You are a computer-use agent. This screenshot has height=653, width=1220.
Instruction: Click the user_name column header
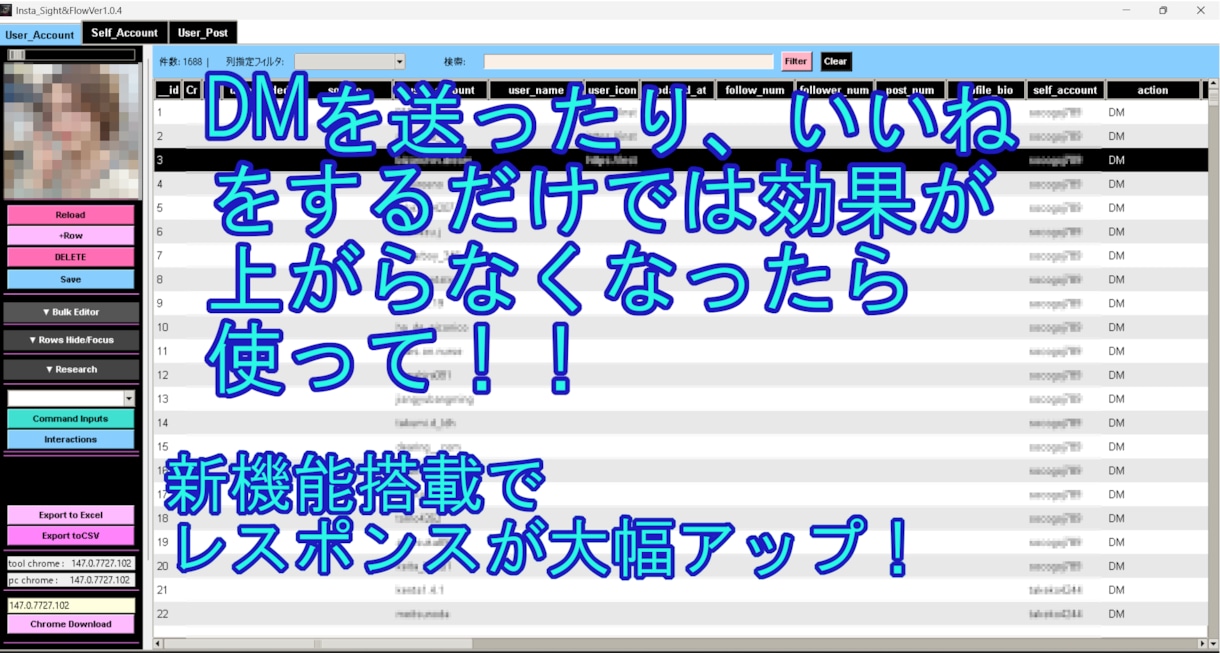pyautogui.click(x=537, y=90)
